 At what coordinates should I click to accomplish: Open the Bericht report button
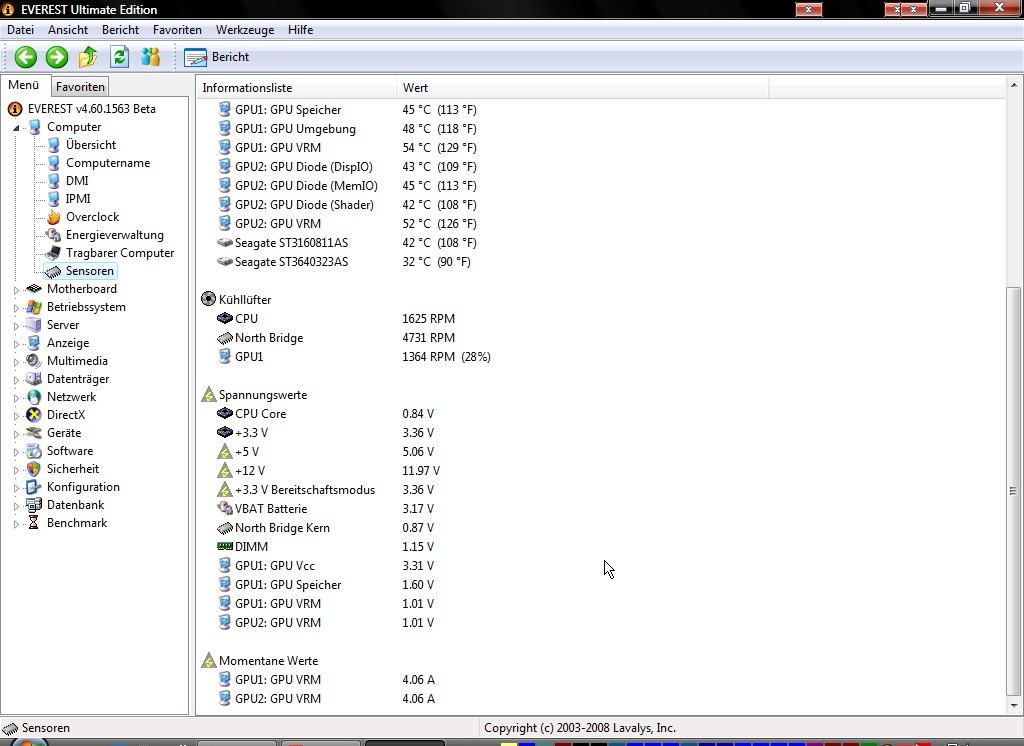(217, 57)
